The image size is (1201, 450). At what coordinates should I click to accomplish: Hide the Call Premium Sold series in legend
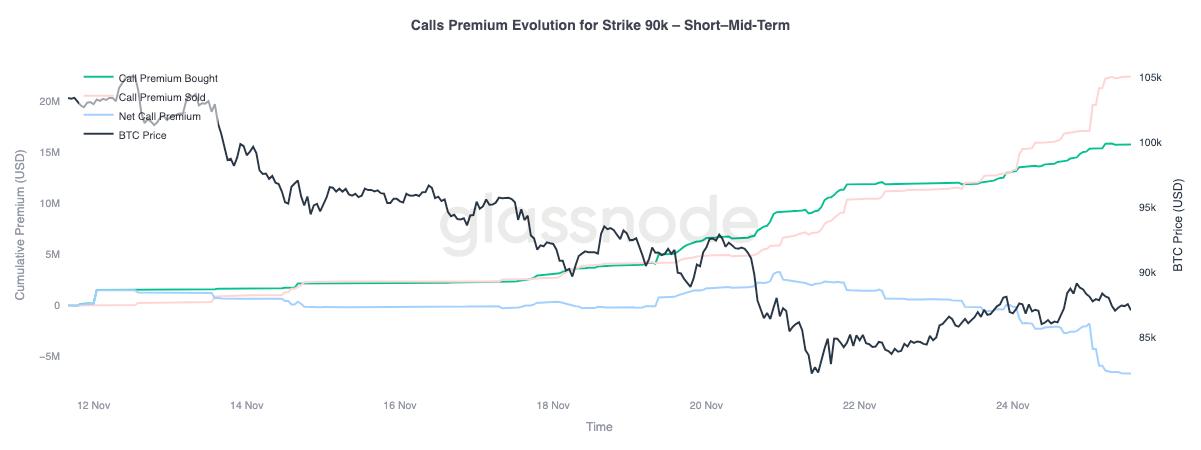(x=162, y=97)
